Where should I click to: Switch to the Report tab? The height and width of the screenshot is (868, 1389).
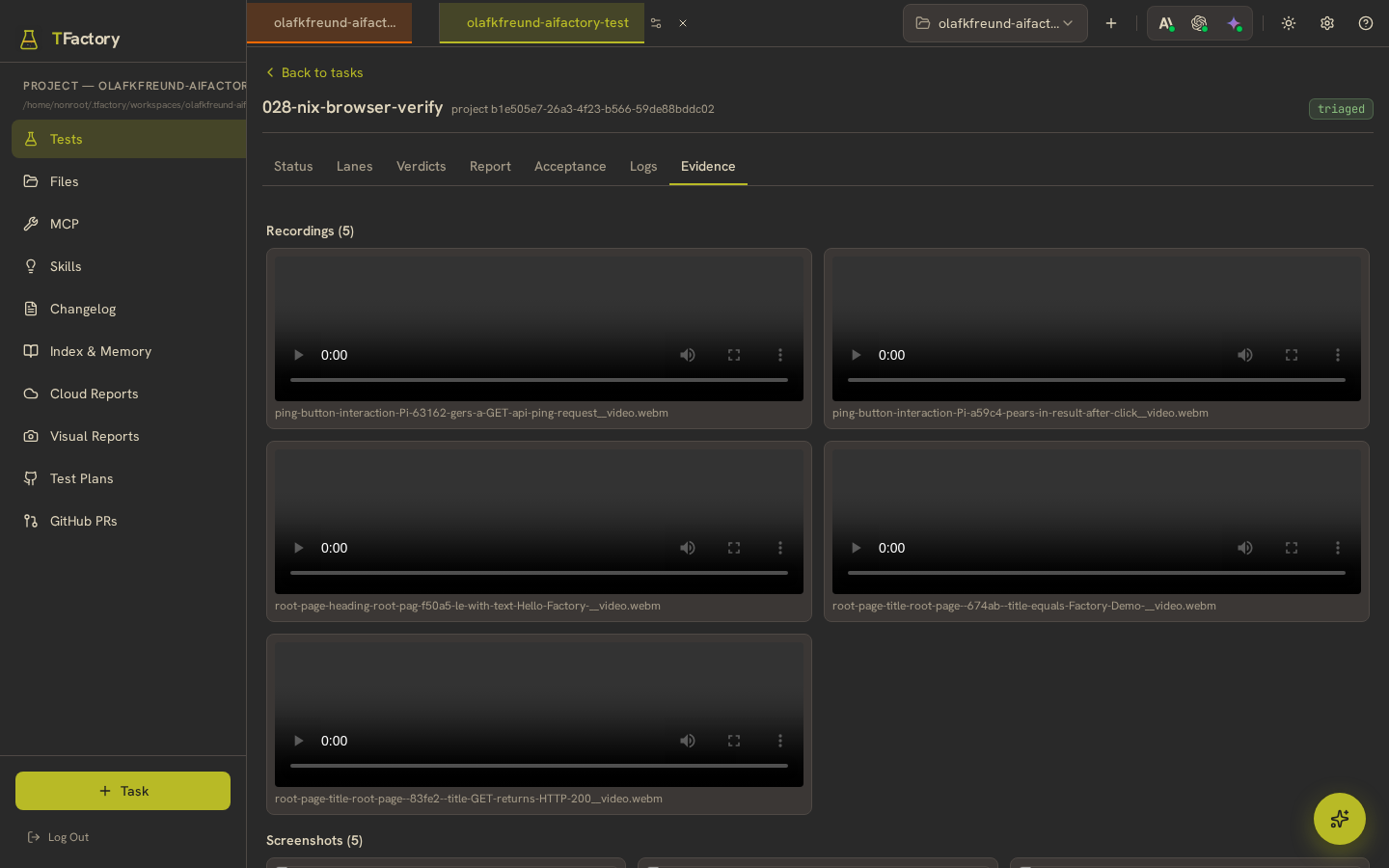point(490,166)
